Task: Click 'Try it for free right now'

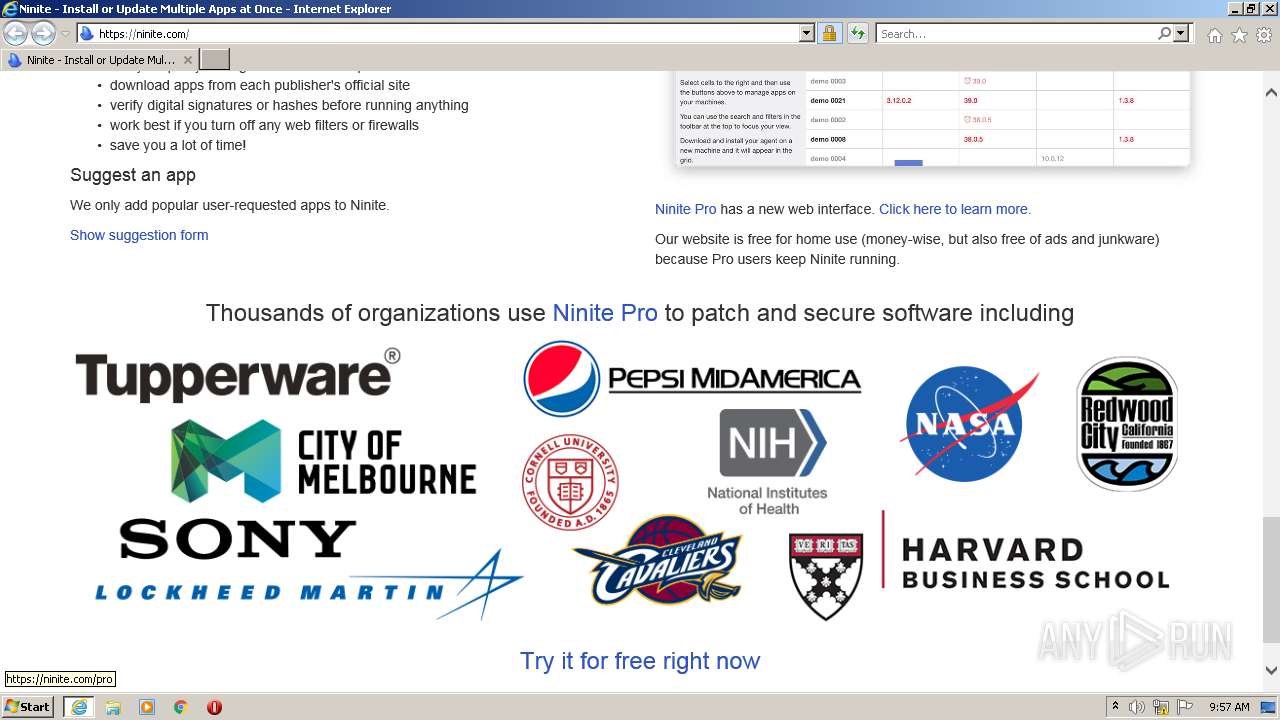Action: [x=640, y=661]
